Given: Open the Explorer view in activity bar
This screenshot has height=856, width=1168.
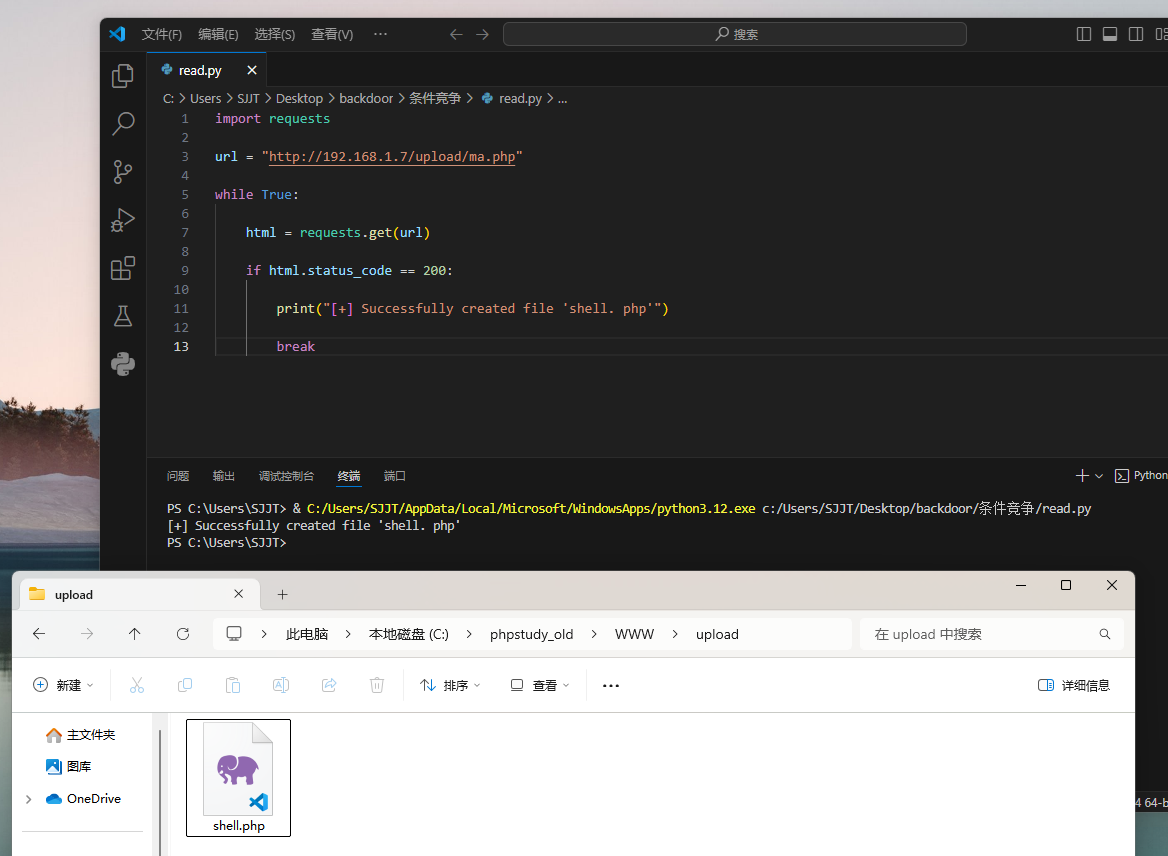Looking at the screenshot, I should click(123, 76).
